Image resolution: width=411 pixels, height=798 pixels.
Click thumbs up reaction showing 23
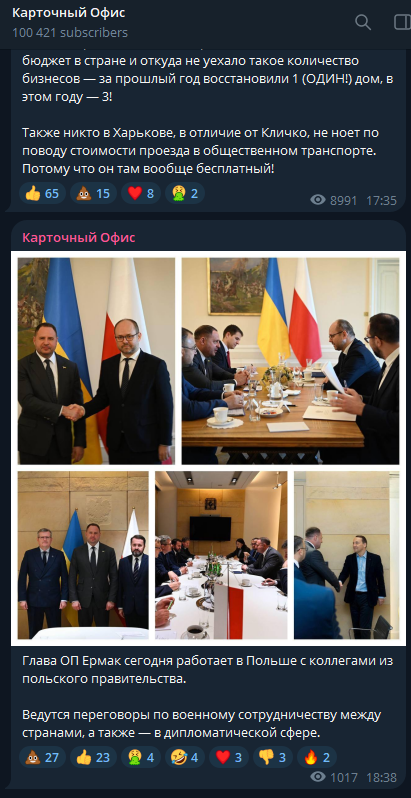93,757
